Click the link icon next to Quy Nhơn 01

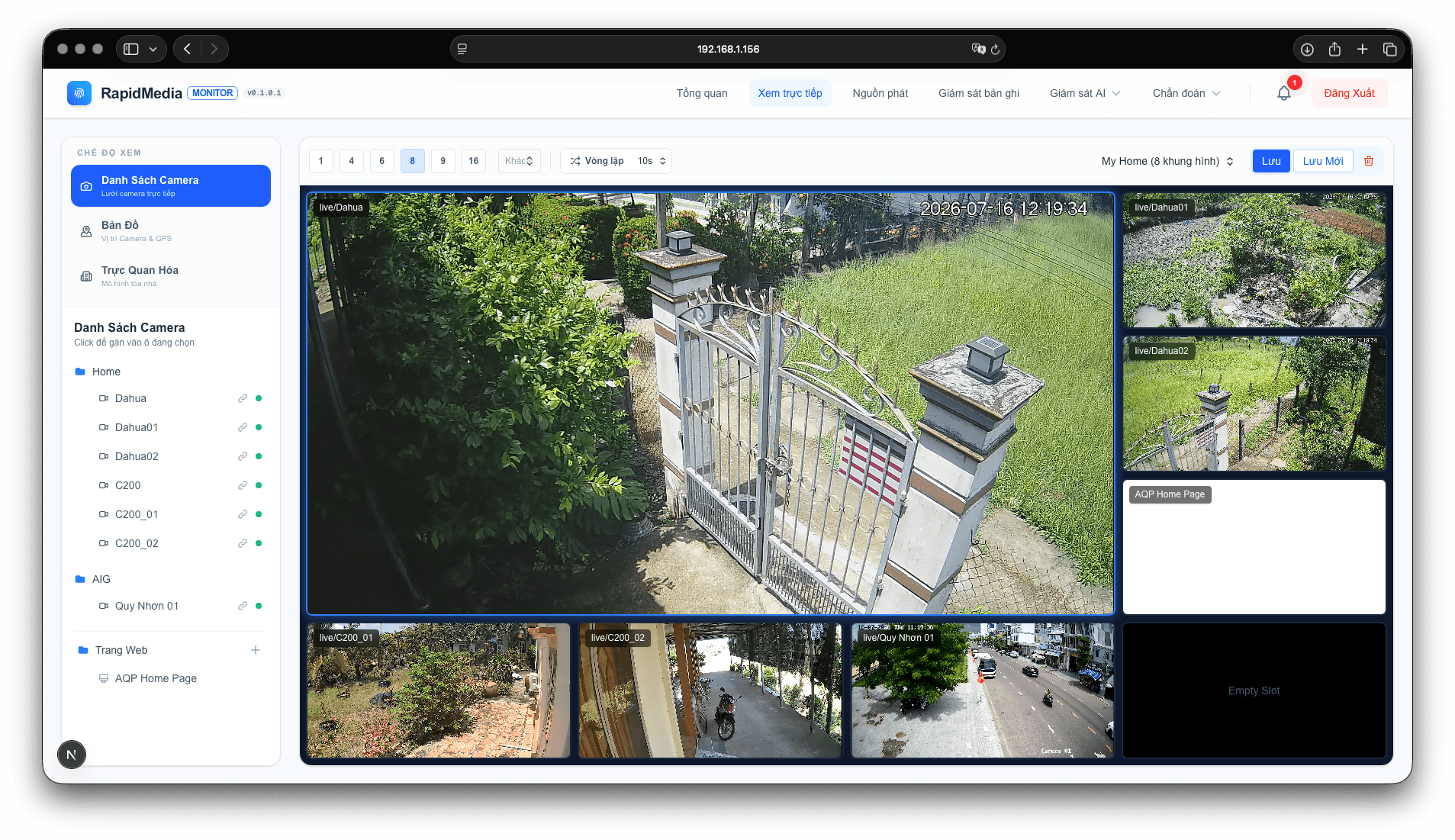click(243, 606)
